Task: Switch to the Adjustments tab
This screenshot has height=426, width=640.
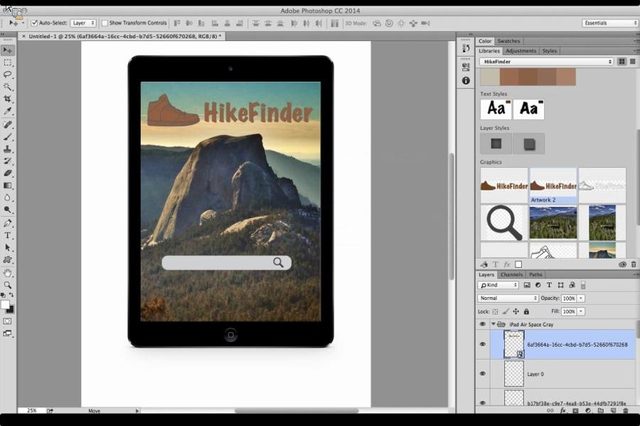Action: tap(521, 51)
